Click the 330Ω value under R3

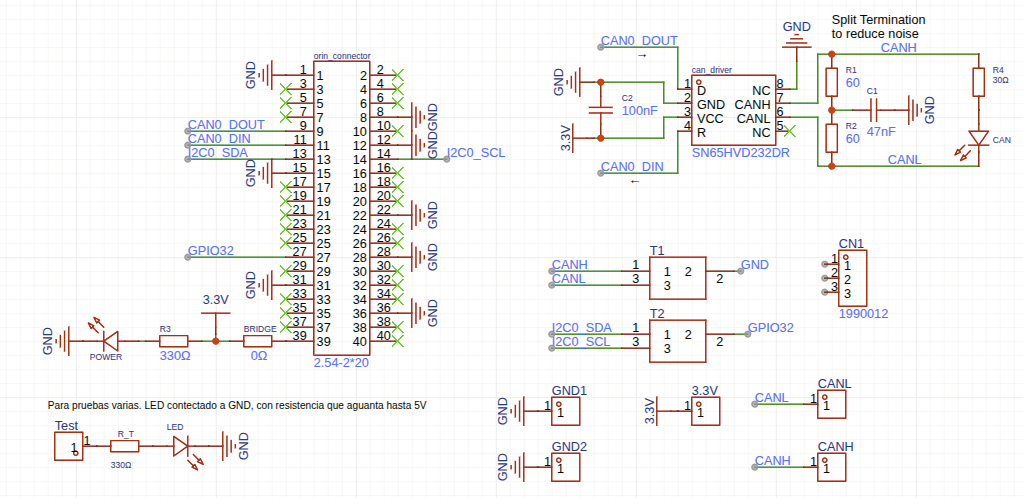(x=174, y=356)
